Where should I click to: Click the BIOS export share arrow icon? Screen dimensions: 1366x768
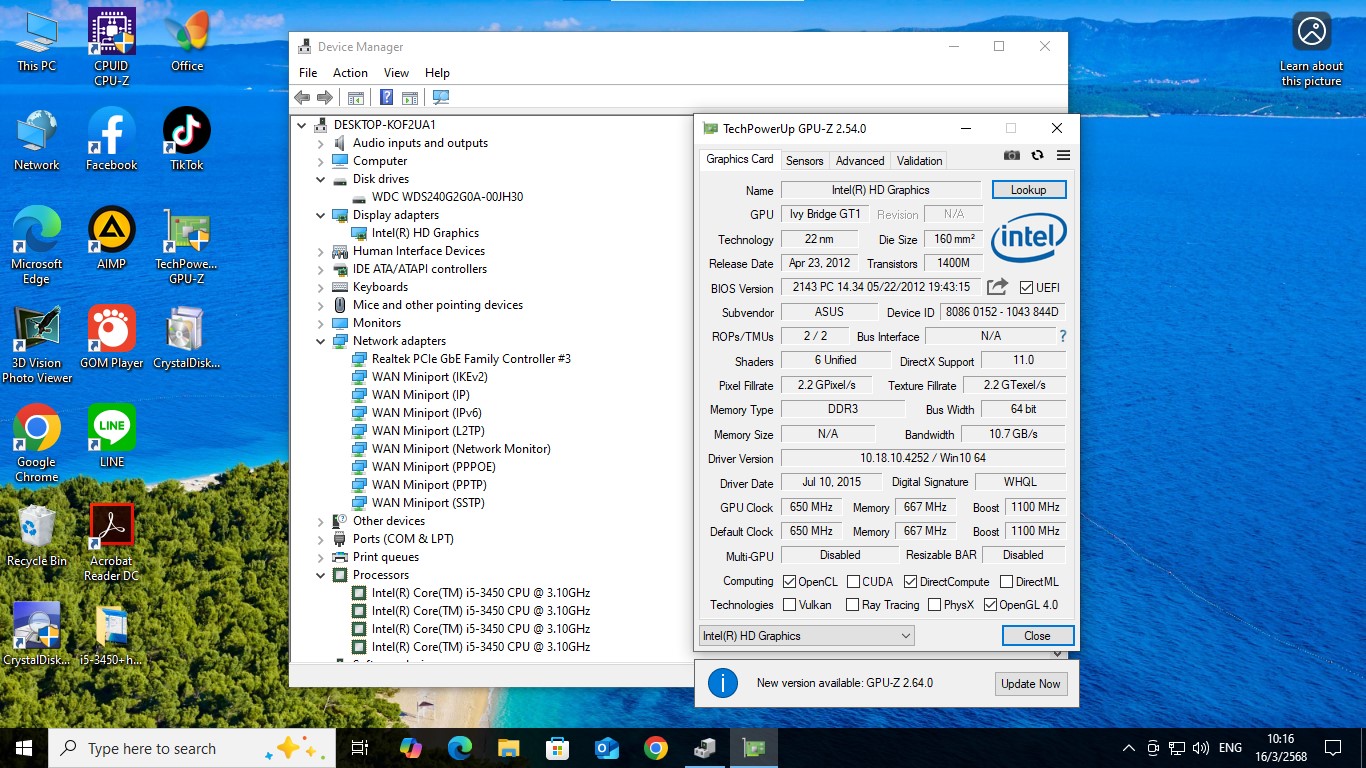click(x=997, y=287)
